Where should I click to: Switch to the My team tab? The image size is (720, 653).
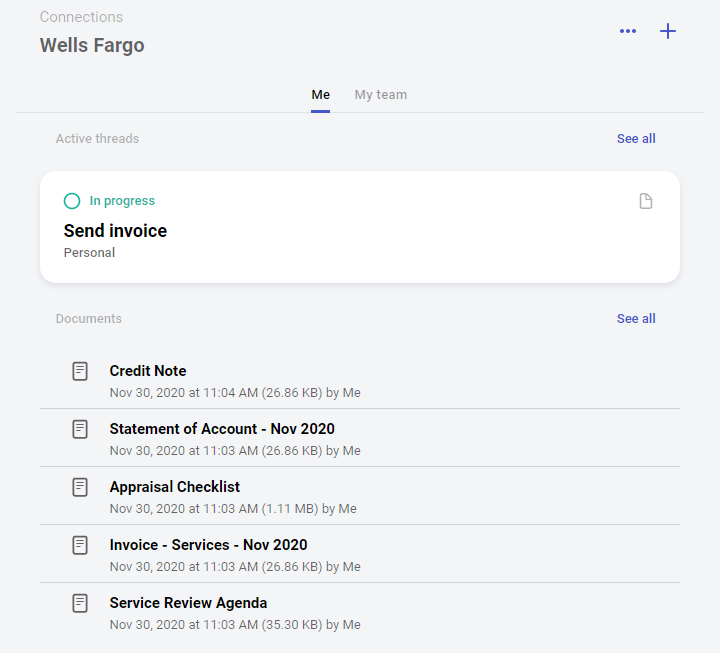pos(381,95)
